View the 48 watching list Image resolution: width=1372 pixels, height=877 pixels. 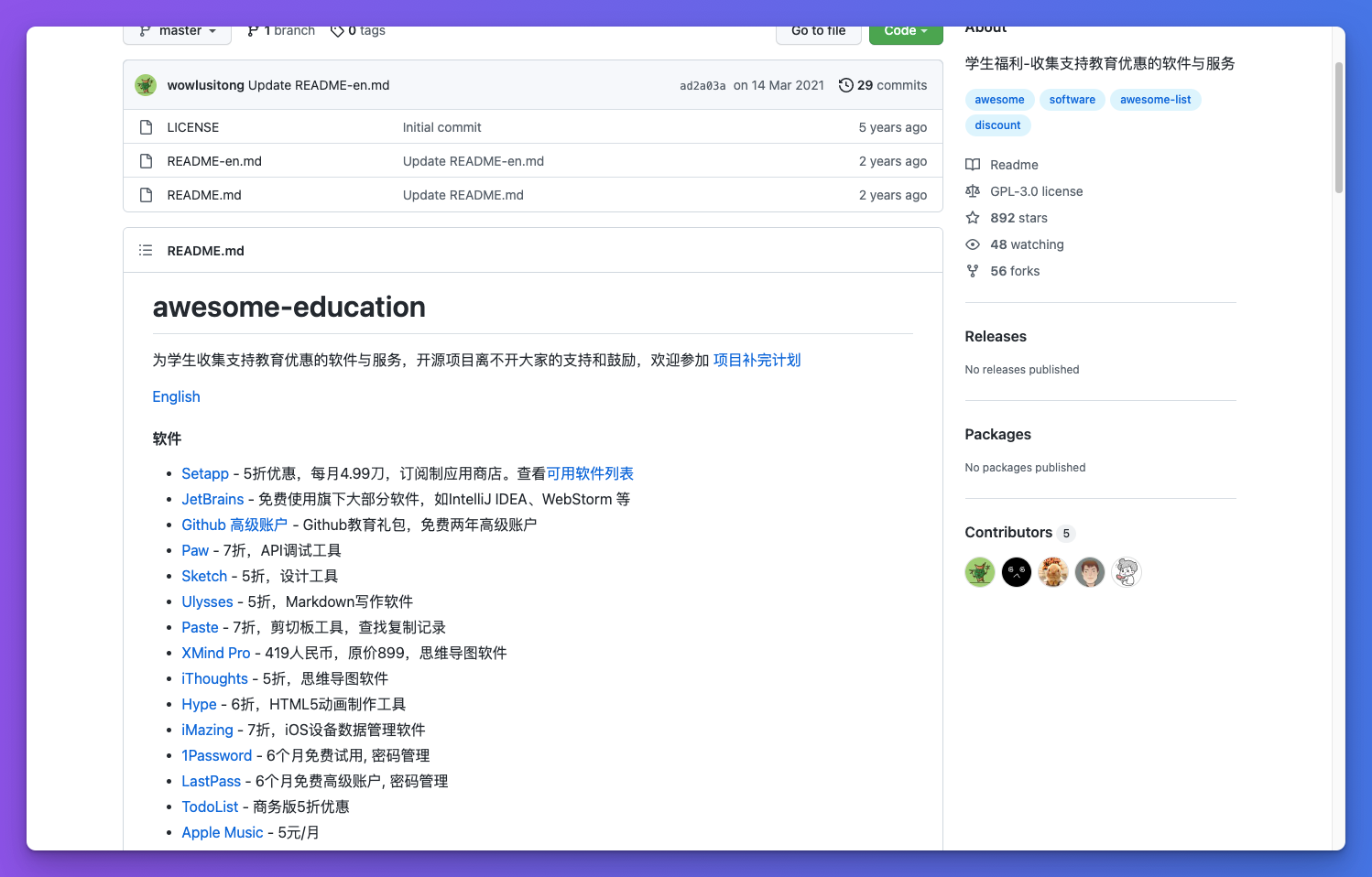point(1027,244)
